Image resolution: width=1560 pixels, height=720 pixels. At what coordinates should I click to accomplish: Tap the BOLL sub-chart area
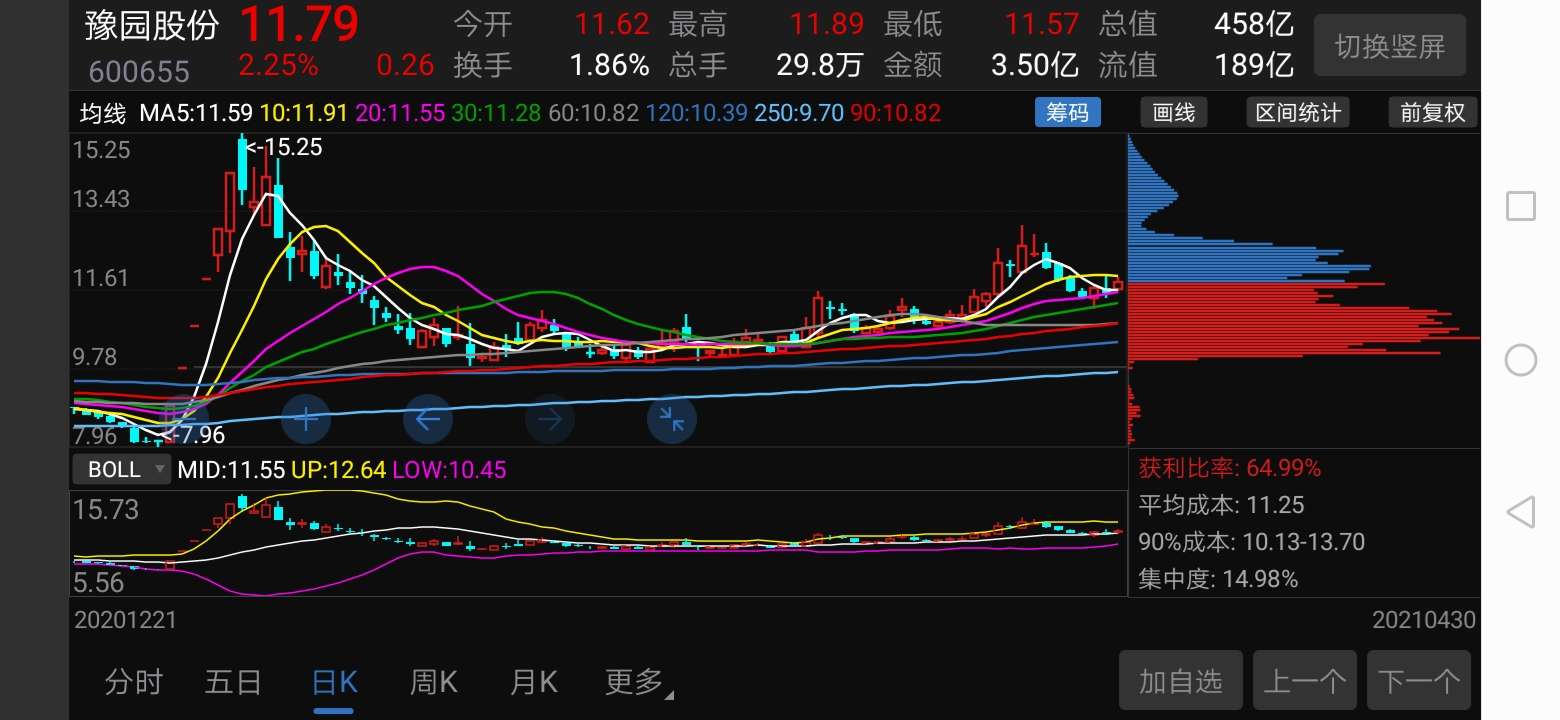[x=598, y=543]
